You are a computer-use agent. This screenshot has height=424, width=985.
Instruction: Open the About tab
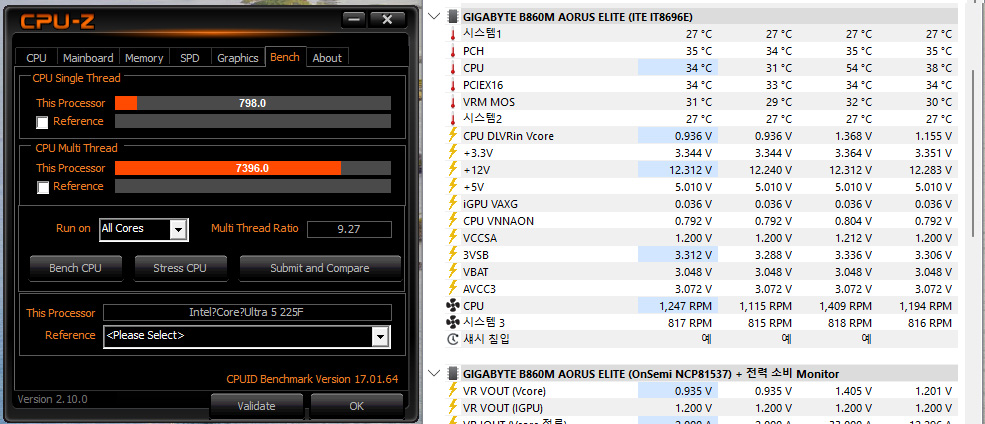pos(327,58)
